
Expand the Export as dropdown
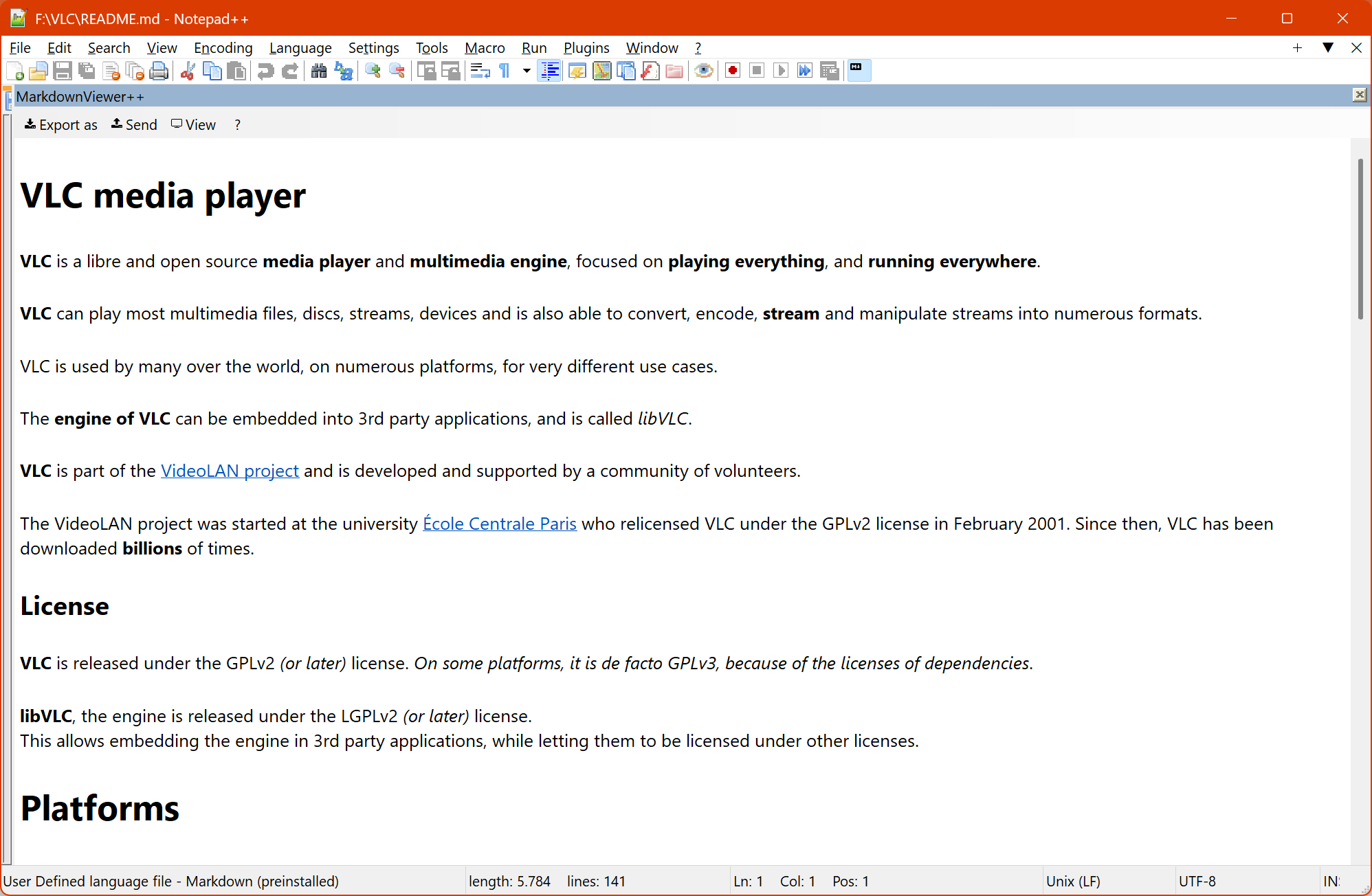(60, 124)
